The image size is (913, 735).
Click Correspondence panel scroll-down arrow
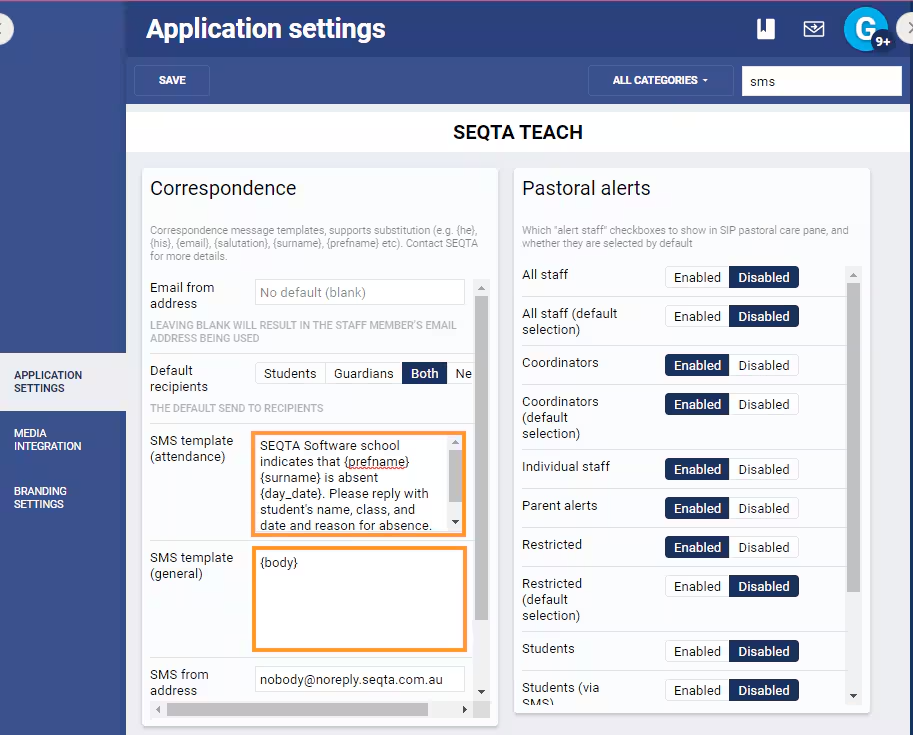click(481, 692)
